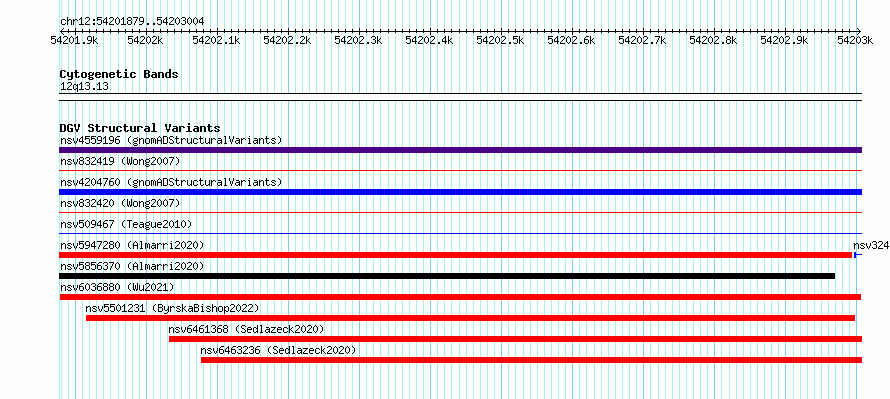The width and height of the screenshot is (890, 399).
Task: Click the nsv6463236 Sedlazeck2020 red bar
Action: pos(531,360)
